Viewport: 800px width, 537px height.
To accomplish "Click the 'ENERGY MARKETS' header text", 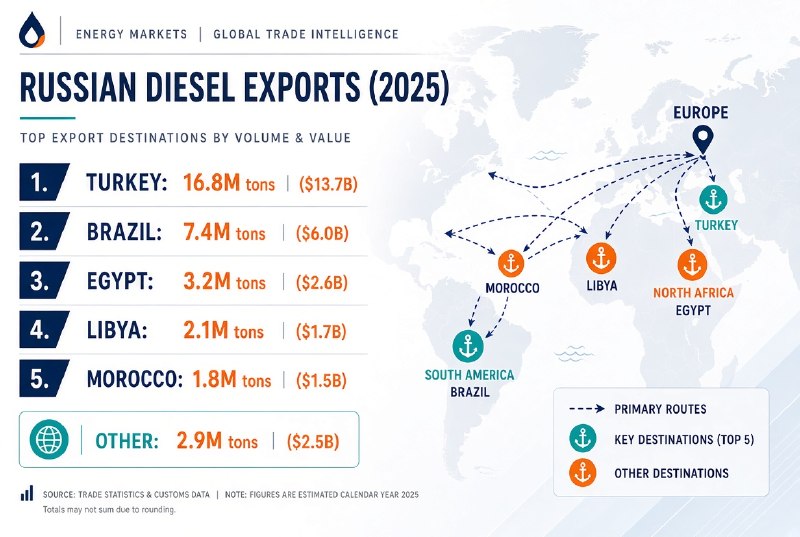I will (x=132, y=34).
